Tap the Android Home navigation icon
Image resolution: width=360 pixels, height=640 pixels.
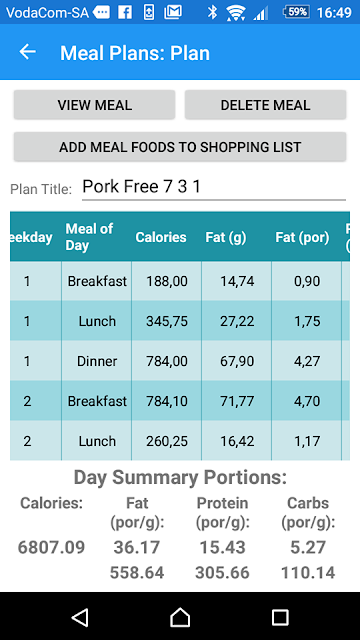pyautogui.click(x=180, y=617)
